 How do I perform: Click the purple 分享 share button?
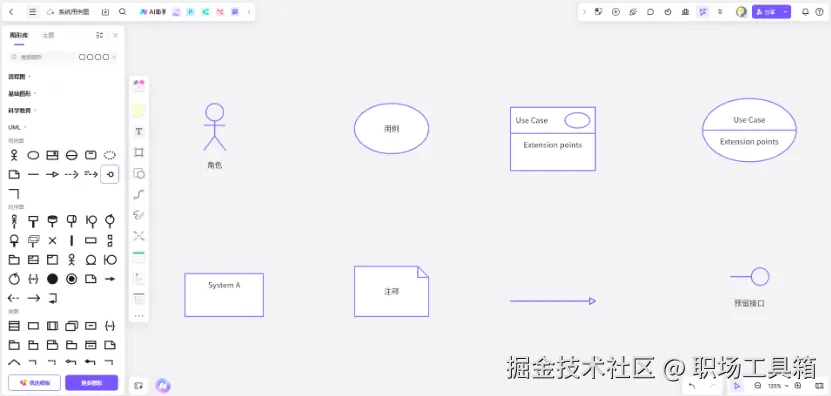tap(766, 12)
